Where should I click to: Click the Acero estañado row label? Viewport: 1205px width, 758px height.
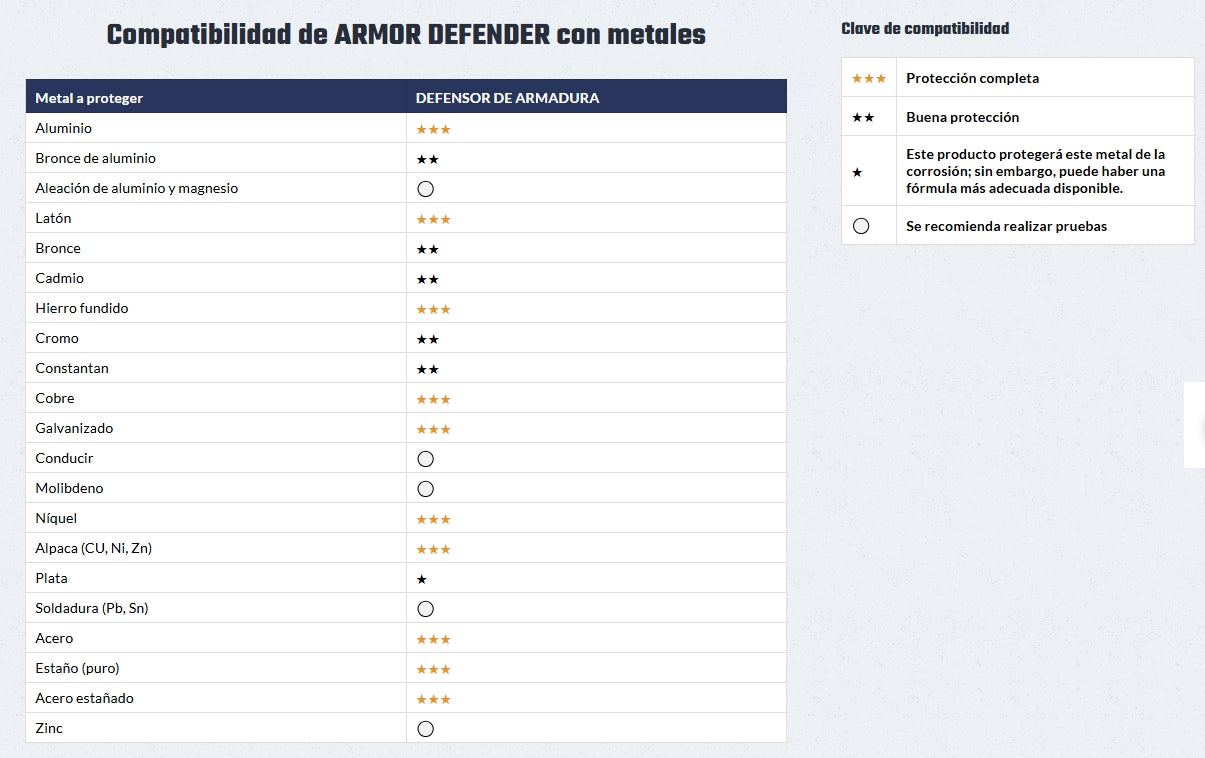84,698
